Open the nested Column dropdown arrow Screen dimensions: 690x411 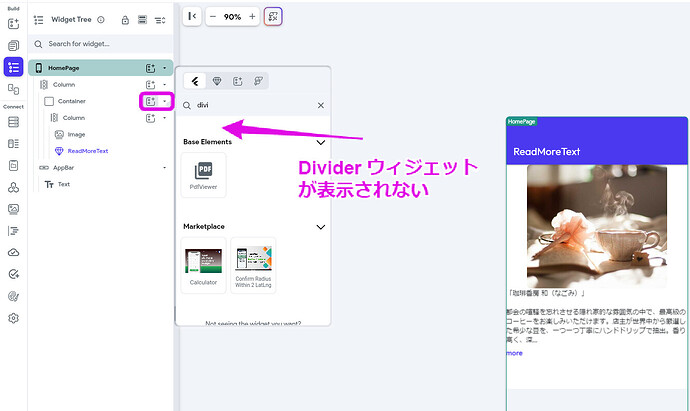point(165,118)
